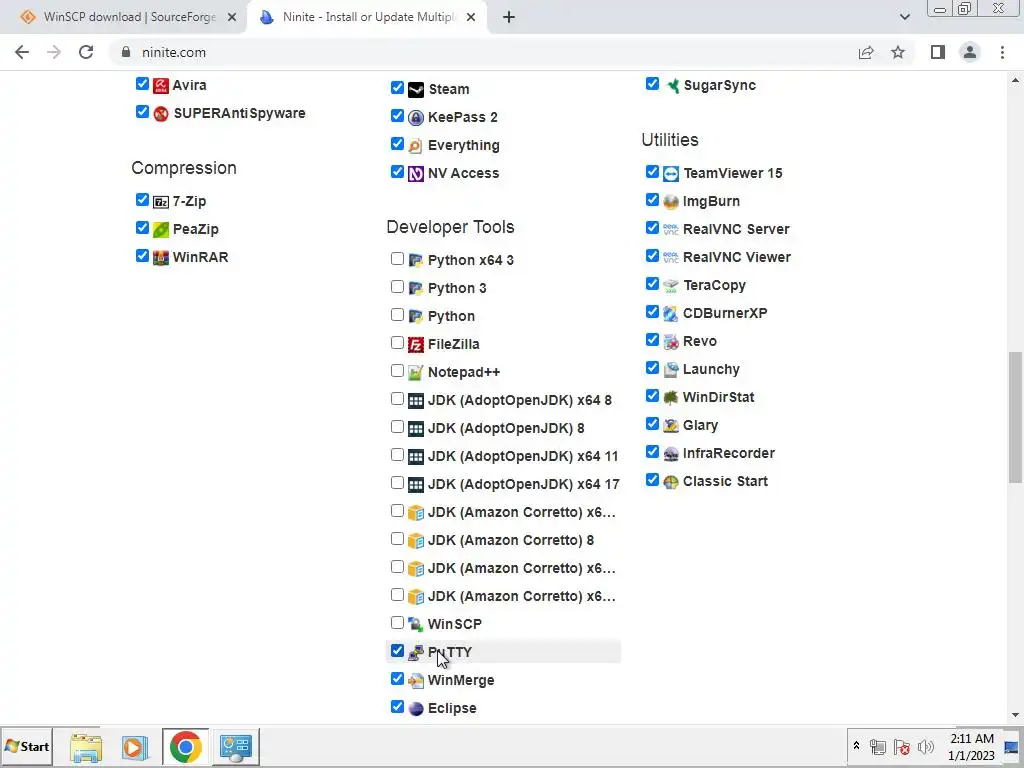This screenshot has height=768, width=1024.
Task: Click the TeraCopy icon
Action: (x=671, y=285)
